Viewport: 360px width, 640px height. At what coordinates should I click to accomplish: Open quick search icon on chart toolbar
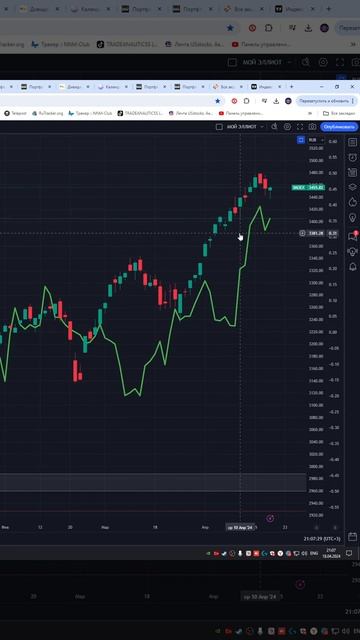click(274, 127)
